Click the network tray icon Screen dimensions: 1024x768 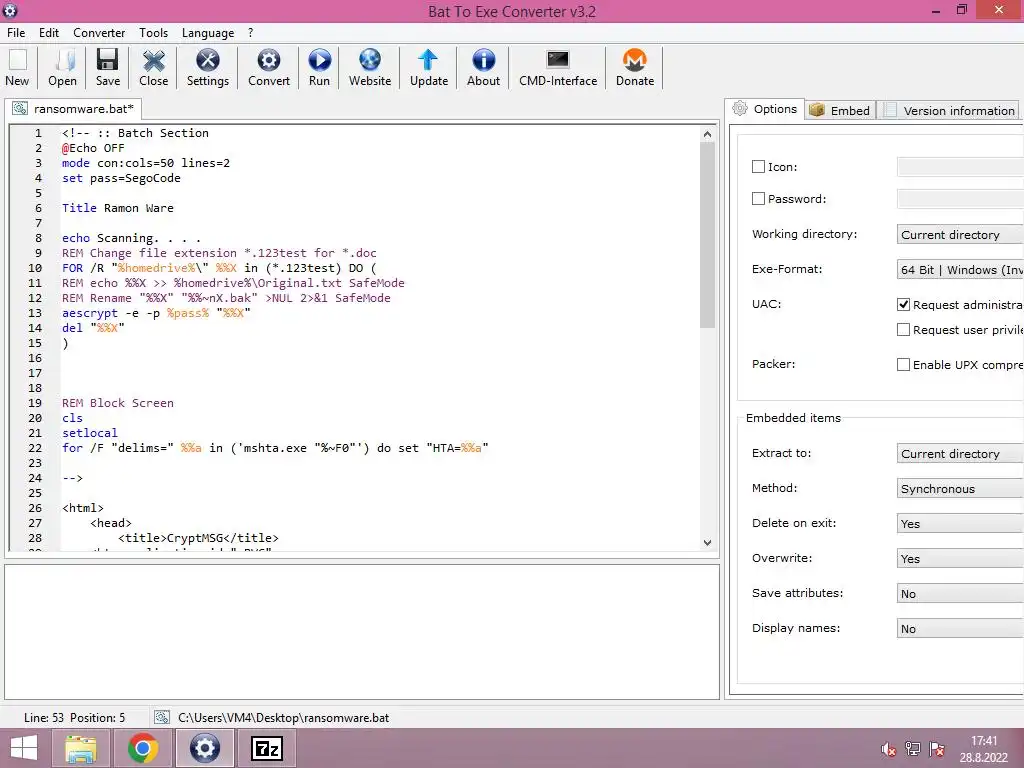[912, 749]
